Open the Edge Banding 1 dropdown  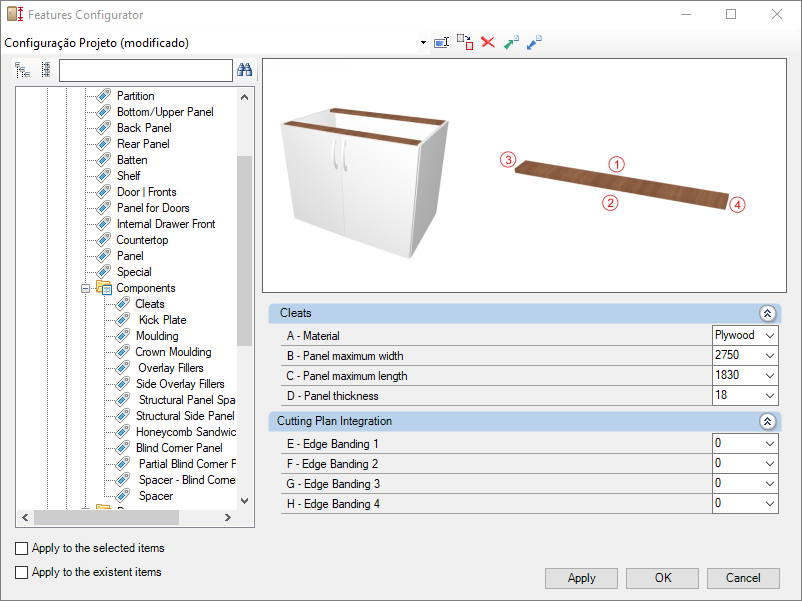pos(770,443)
